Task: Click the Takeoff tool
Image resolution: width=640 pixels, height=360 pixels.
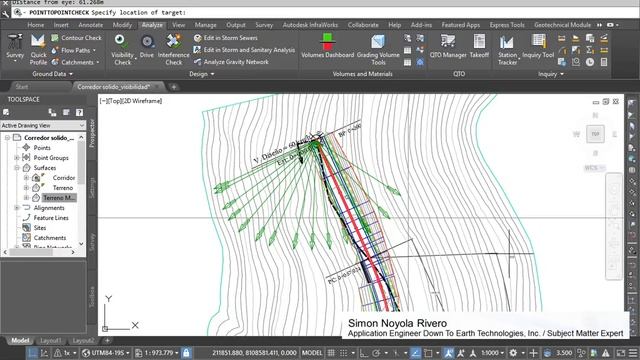Action: pos(479,46)
